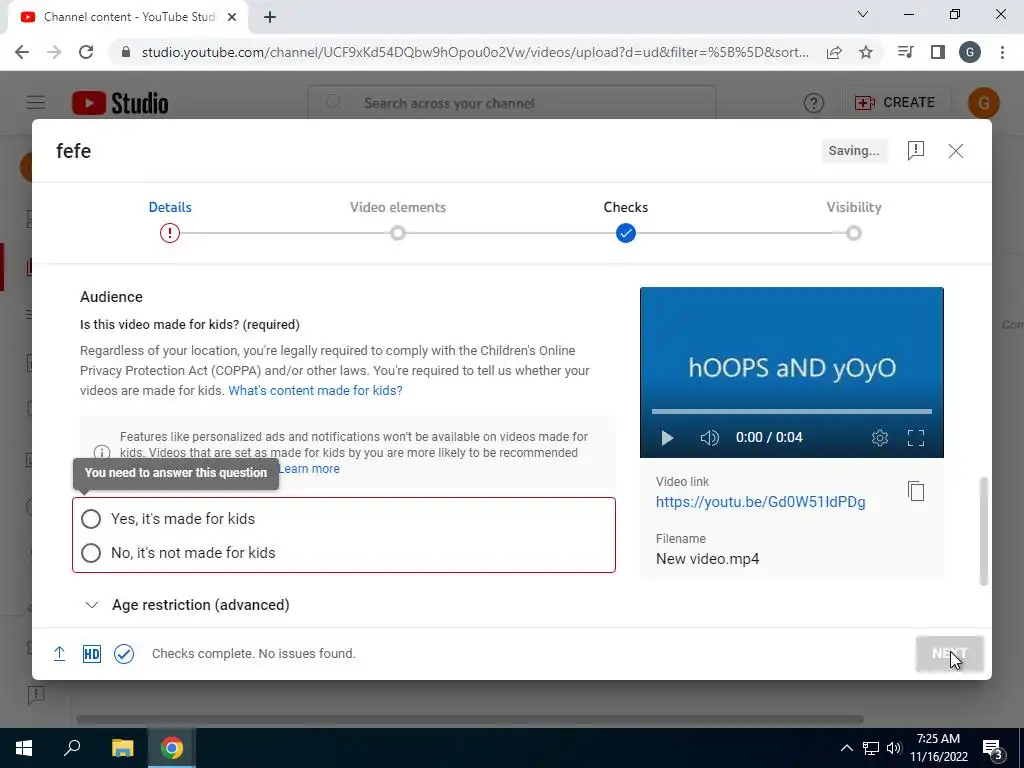The height and width of the screenshot is (768, 1024).
Task: Open video preview settings gear
Action: click(x=880, y=438)
